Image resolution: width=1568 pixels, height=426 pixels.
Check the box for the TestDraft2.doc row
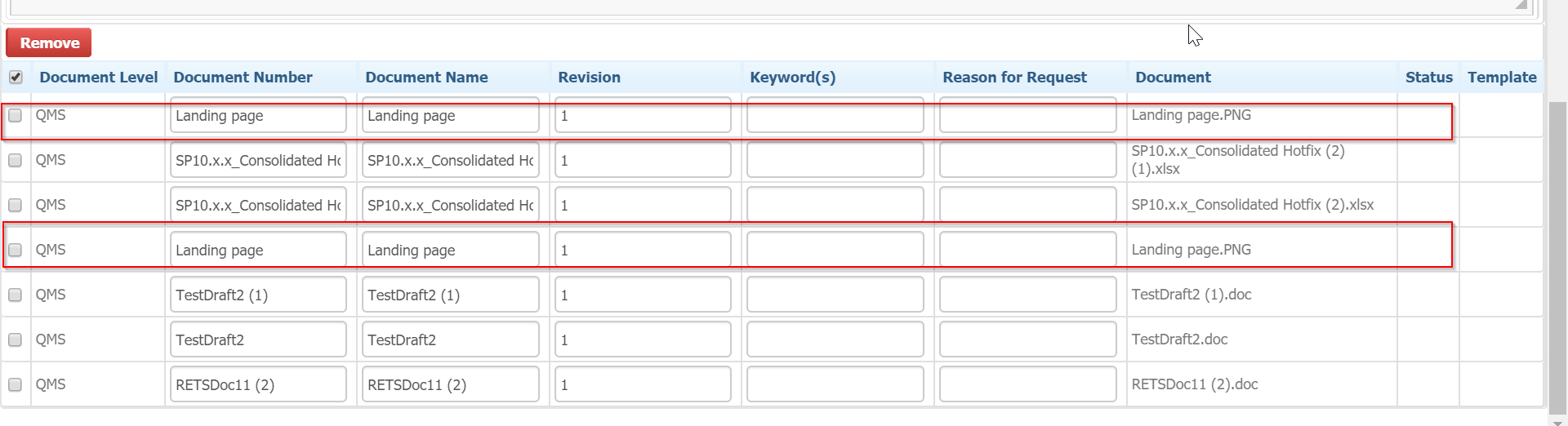tap(15, 339)
